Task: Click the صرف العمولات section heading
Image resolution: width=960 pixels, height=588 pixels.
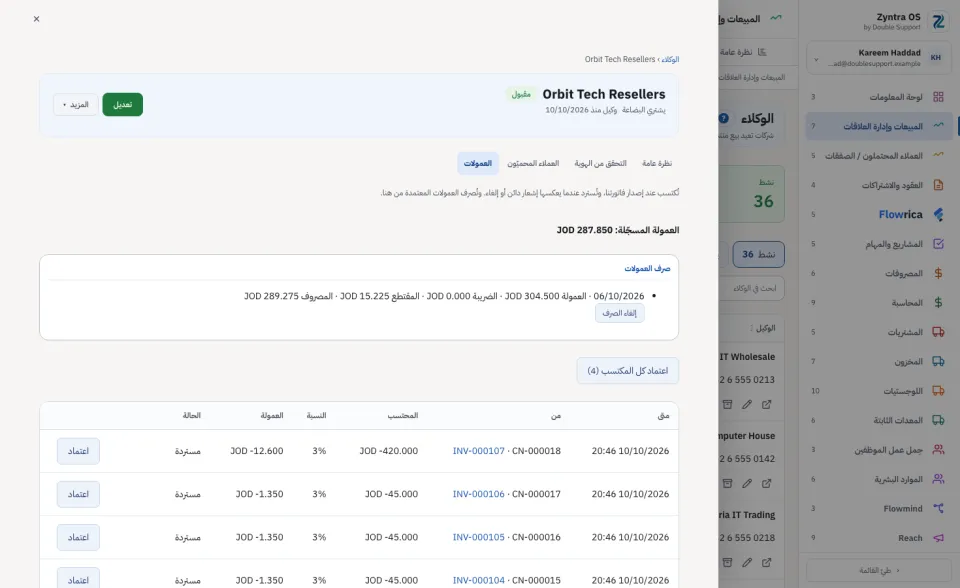Action: pos(647,268)
